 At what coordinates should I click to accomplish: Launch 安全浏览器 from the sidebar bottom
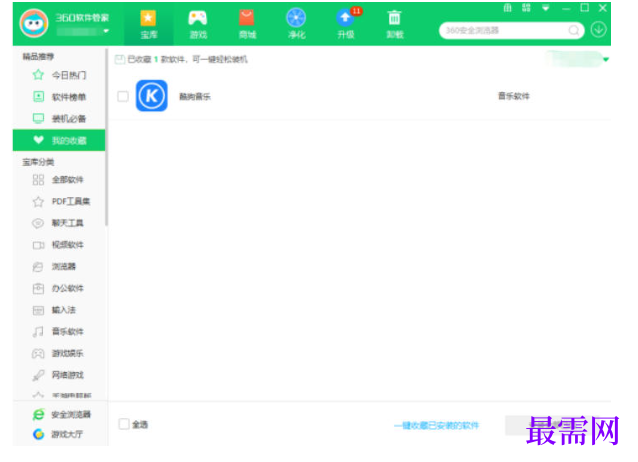tap(61, 414)
